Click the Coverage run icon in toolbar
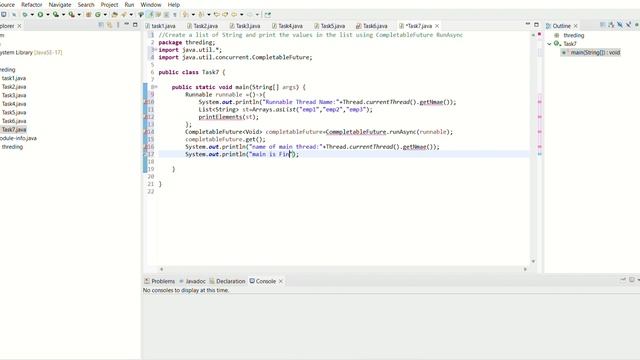 click(56, 14)
